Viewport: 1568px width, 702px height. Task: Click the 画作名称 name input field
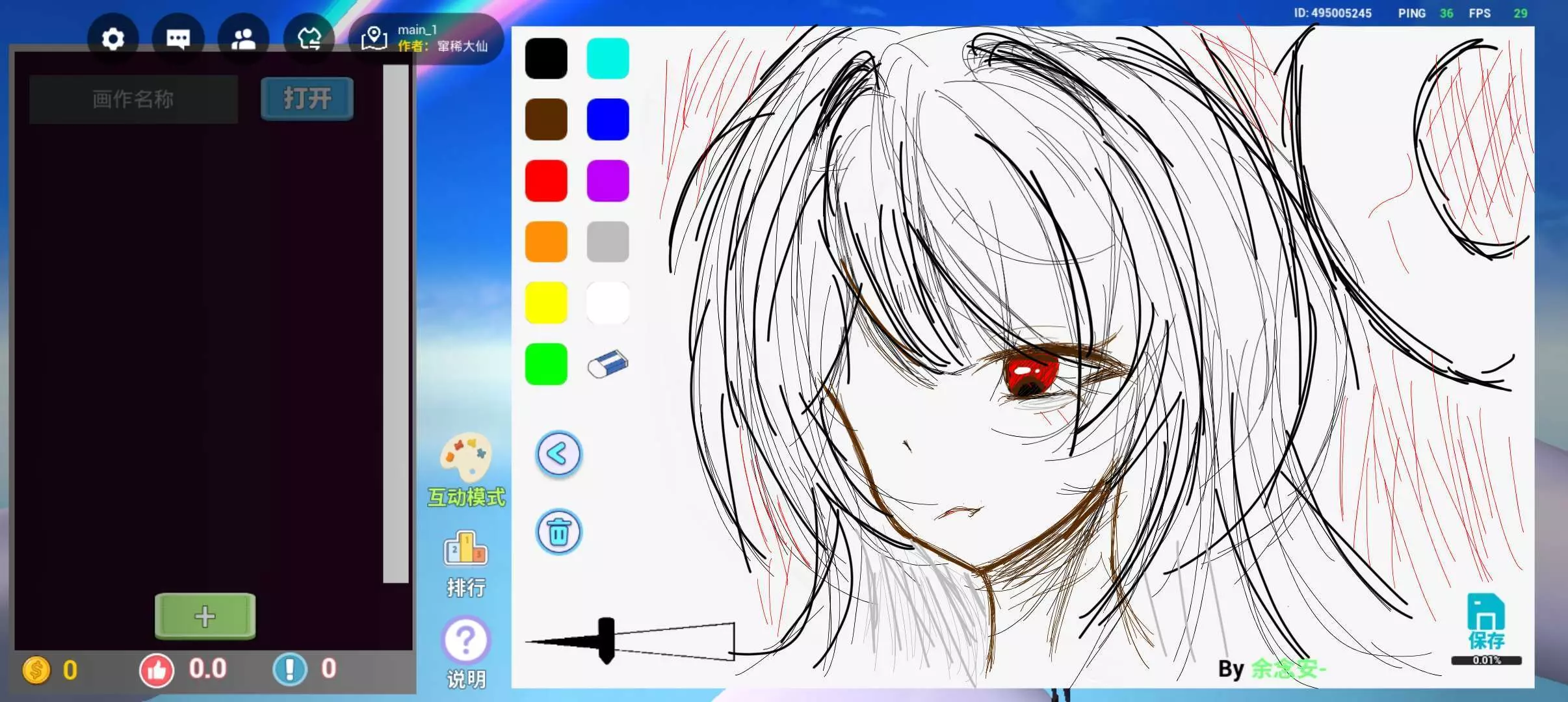(x=133, y=99)
